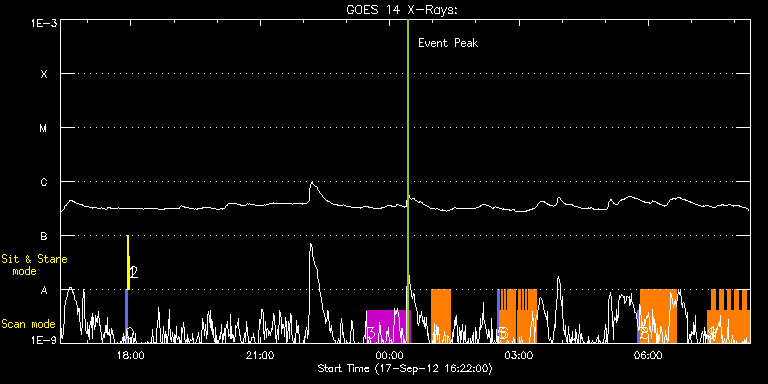Click the magenta scan block before 00:00
768x384 pixels.
coord(388,326)
